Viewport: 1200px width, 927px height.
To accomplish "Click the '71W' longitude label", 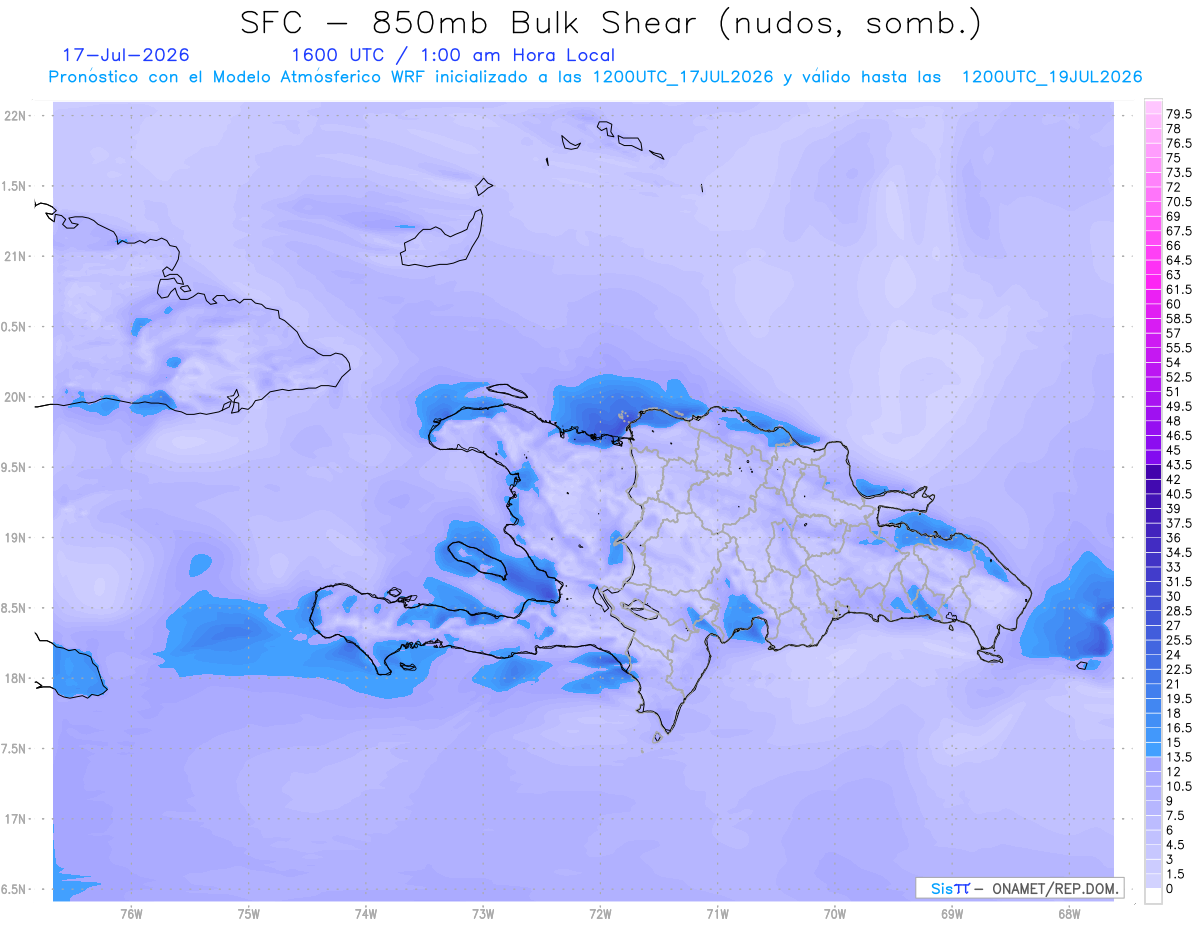I will click(717, 913).
